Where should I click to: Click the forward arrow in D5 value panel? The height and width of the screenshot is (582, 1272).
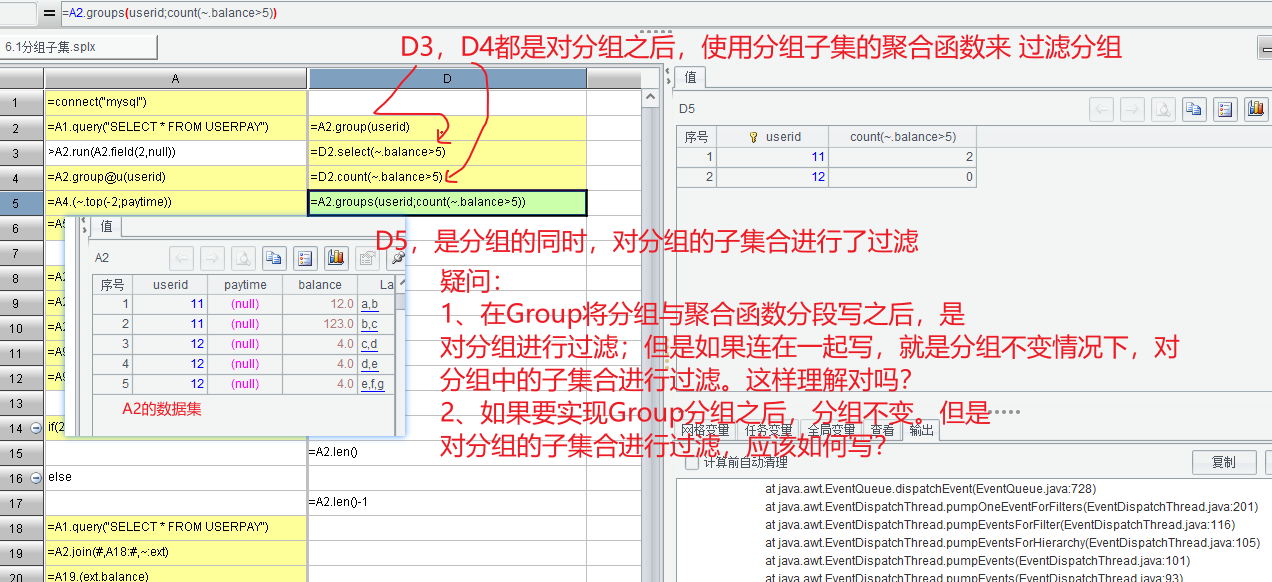[1132, 109]
